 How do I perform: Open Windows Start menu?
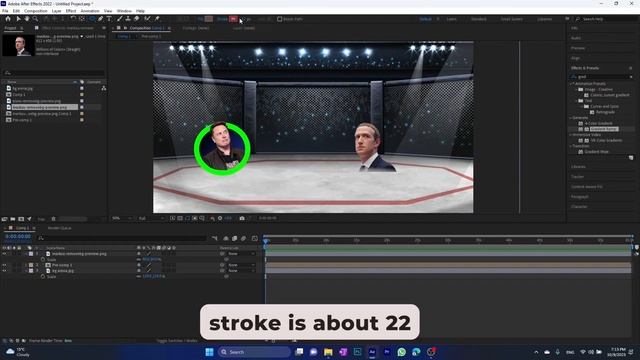pos(209,352)
